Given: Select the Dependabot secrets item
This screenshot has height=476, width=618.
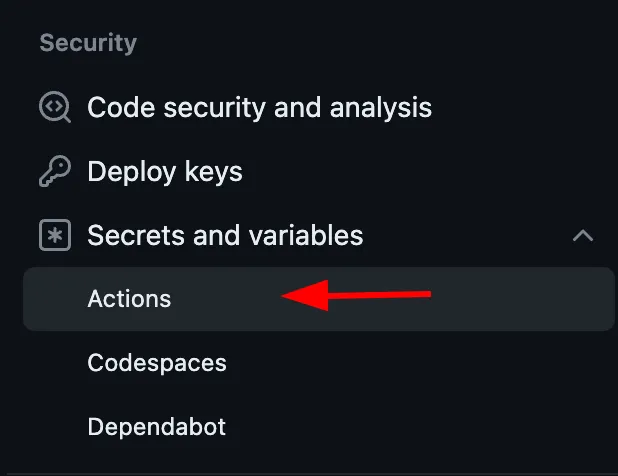Looking at the screenshot, I should tap(157, 427).
